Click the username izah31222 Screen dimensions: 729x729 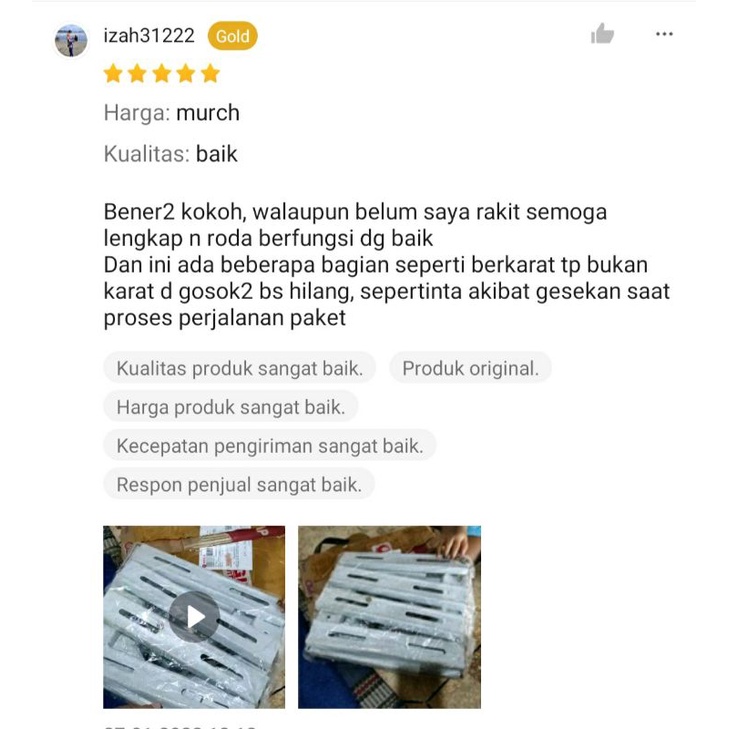149,36
